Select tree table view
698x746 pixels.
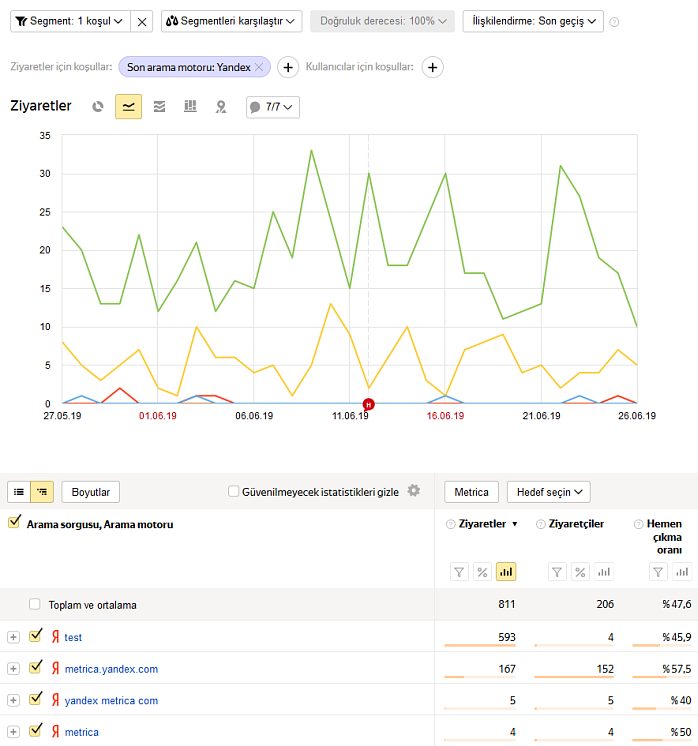point(42,492)
